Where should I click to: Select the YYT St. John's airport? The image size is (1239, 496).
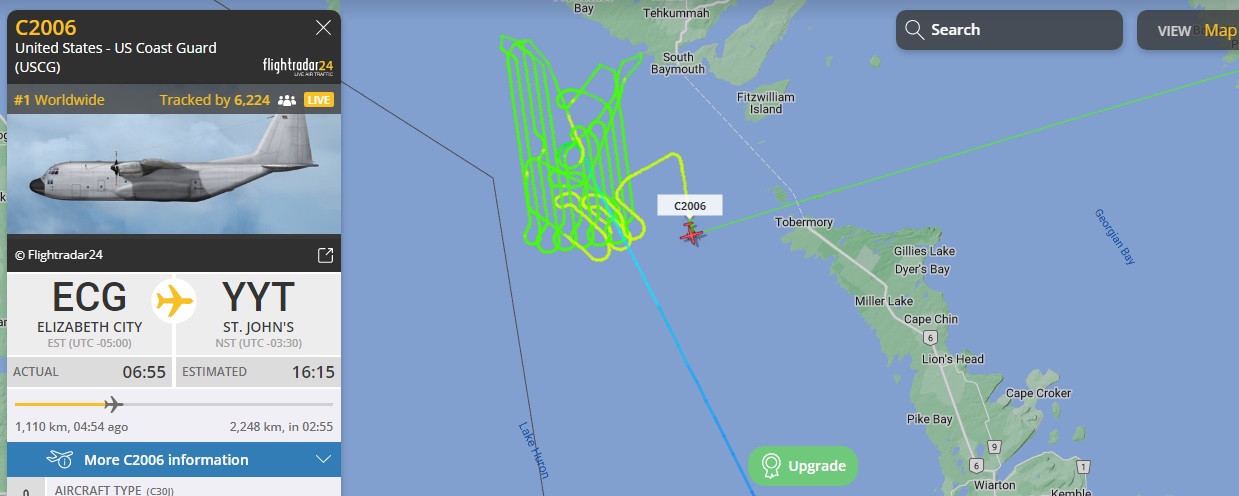258,309
